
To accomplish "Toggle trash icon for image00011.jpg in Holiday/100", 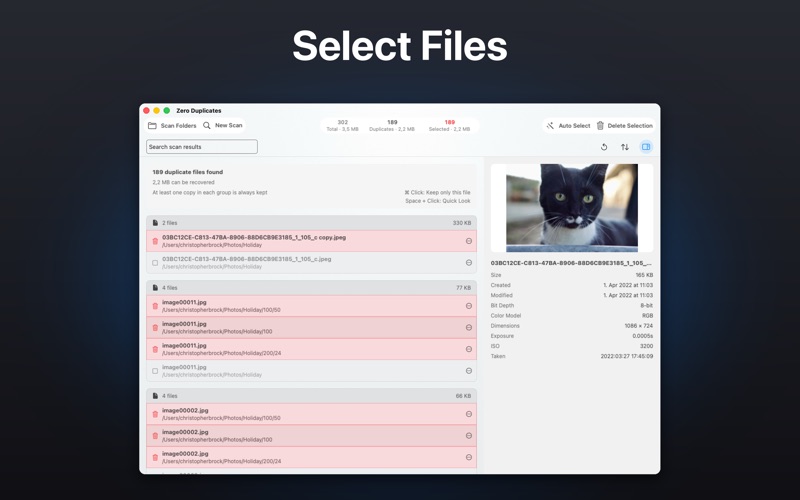I will (155, 328).
